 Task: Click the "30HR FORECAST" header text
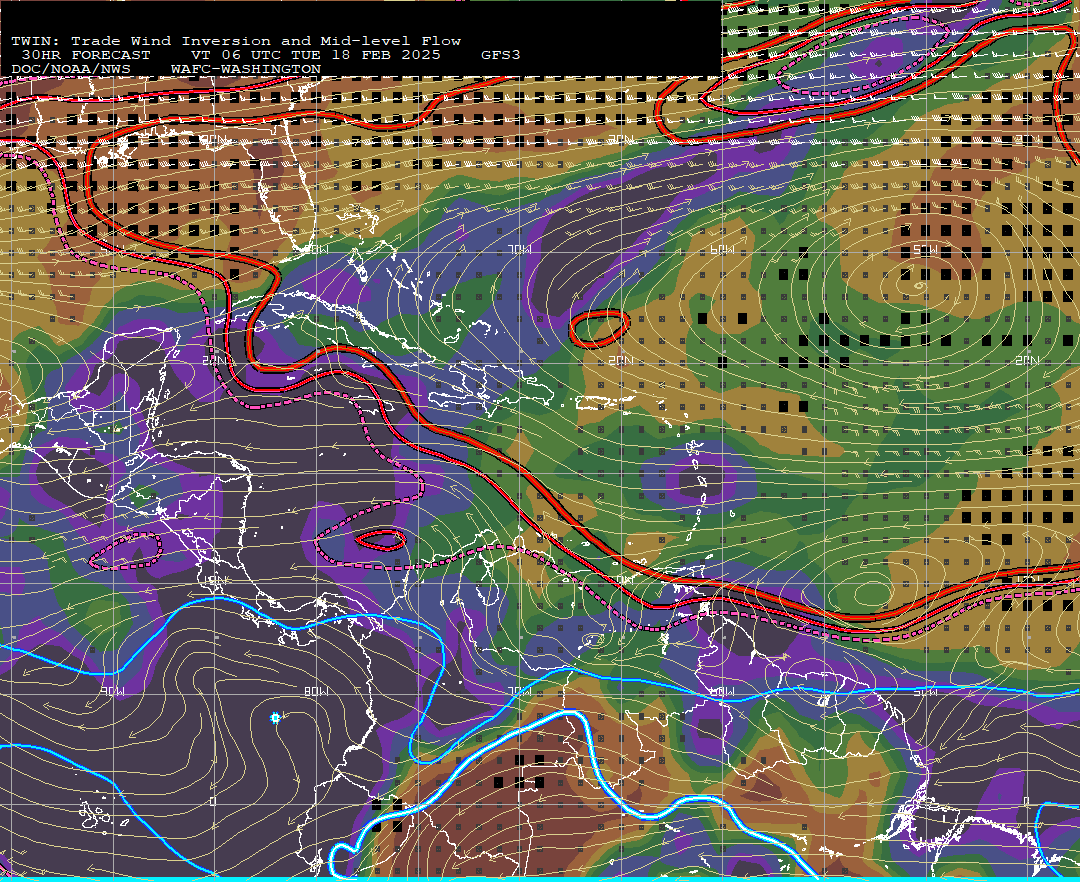click(85, 55)
